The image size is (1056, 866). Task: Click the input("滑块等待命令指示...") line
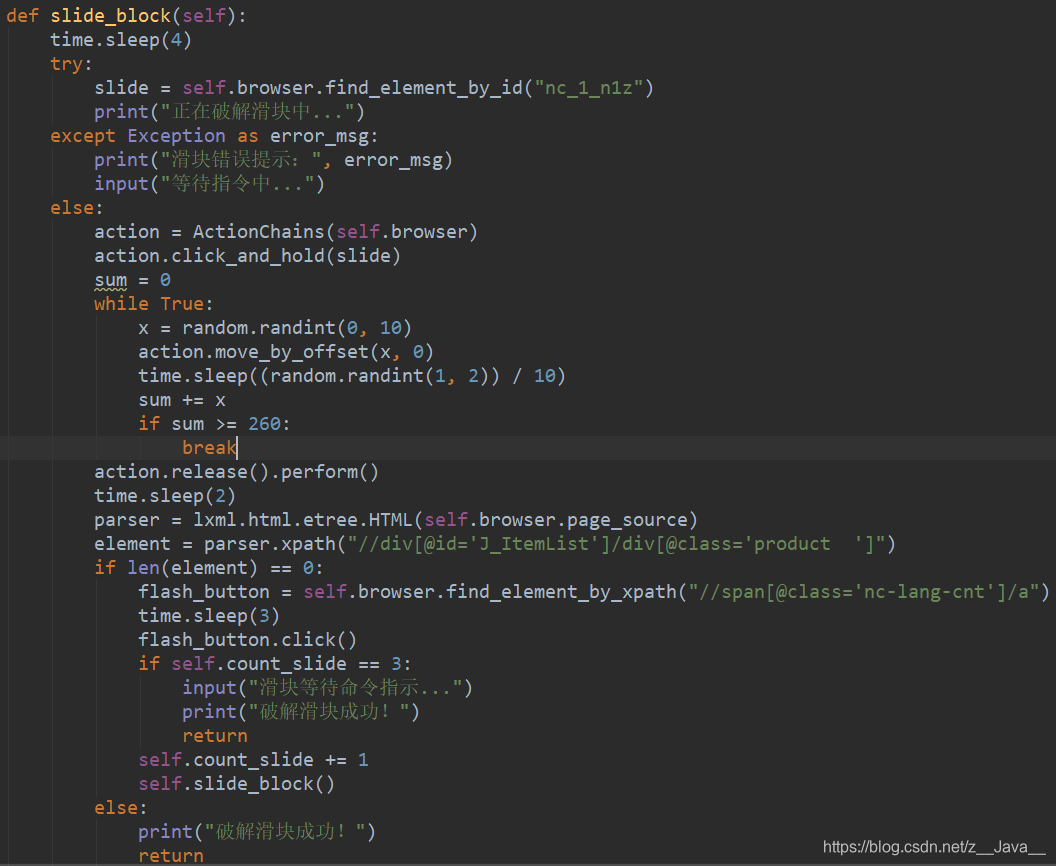pyautogui.click(x=327, y=688)
